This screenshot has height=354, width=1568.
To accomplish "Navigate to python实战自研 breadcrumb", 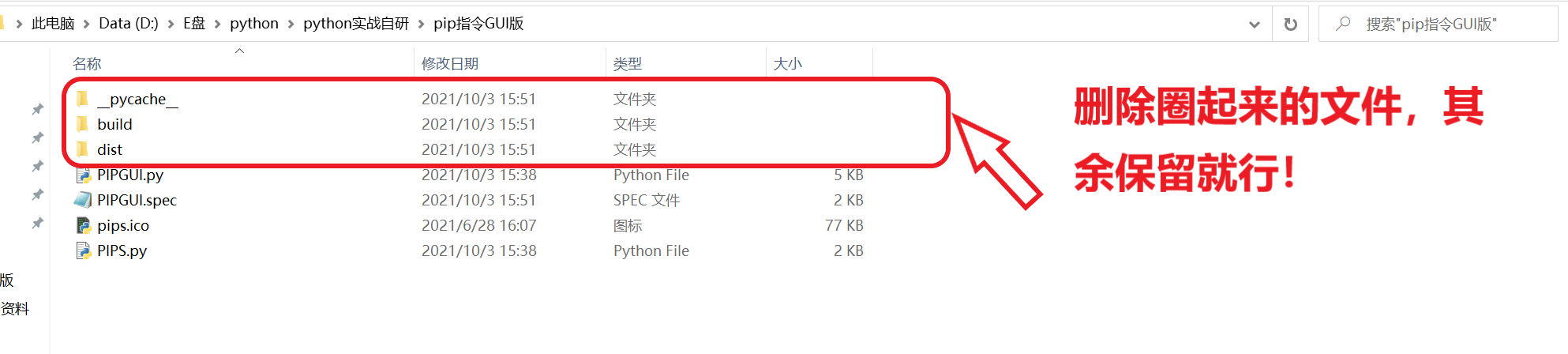I will (x=356, y=24).
